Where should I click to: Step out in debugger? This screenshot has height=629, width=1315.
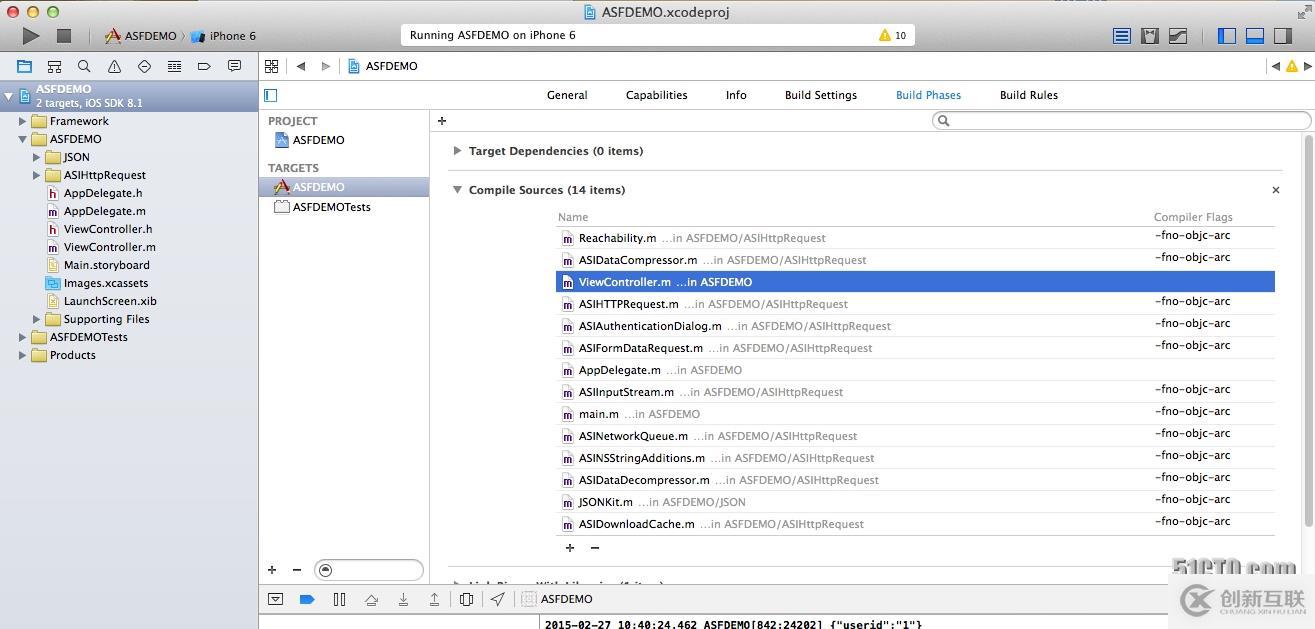(x=434, y=599)
